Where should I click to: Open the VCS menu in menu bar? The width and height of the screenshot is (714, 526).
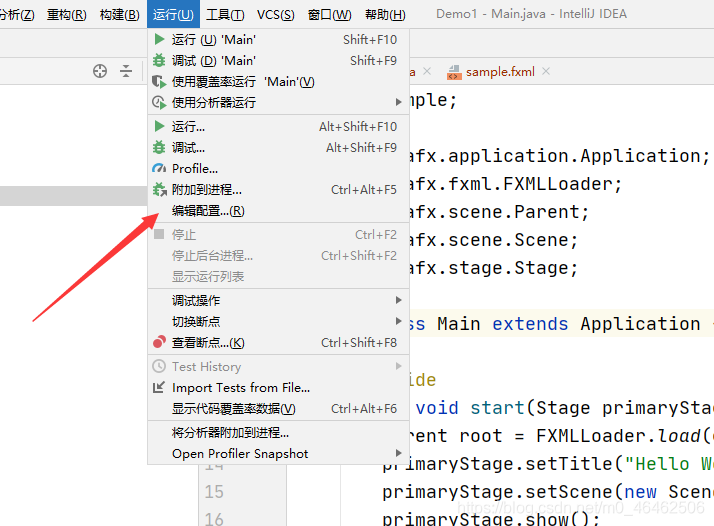tap(275, 15)
